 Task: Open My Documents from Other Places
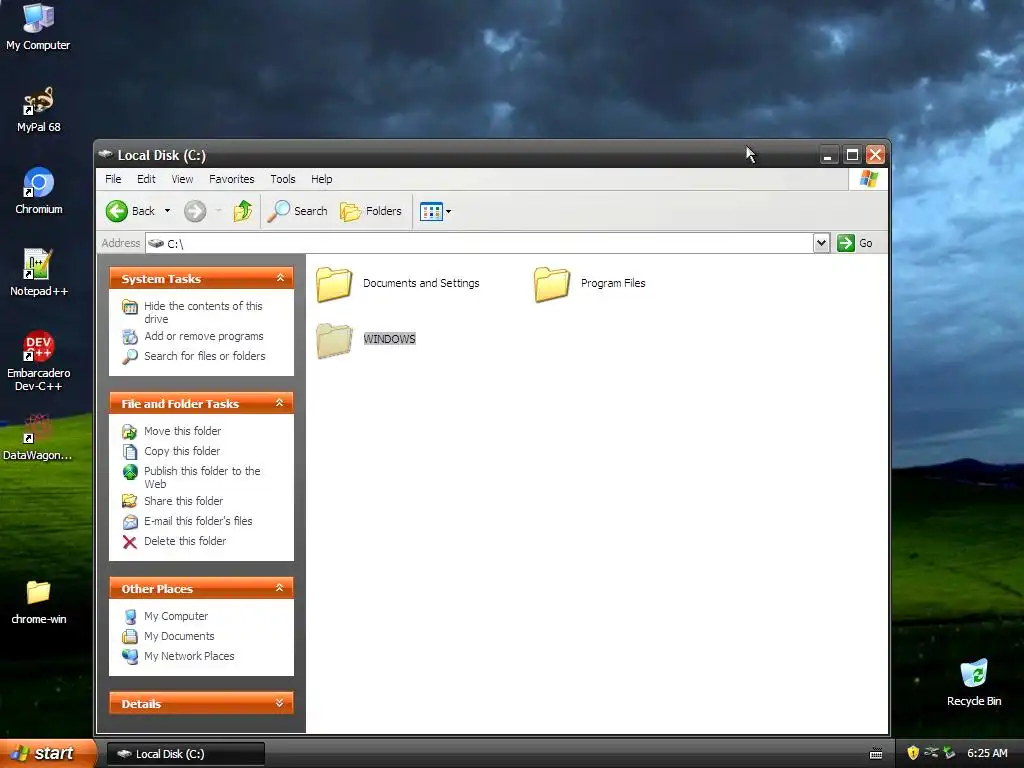coord(179,636)
